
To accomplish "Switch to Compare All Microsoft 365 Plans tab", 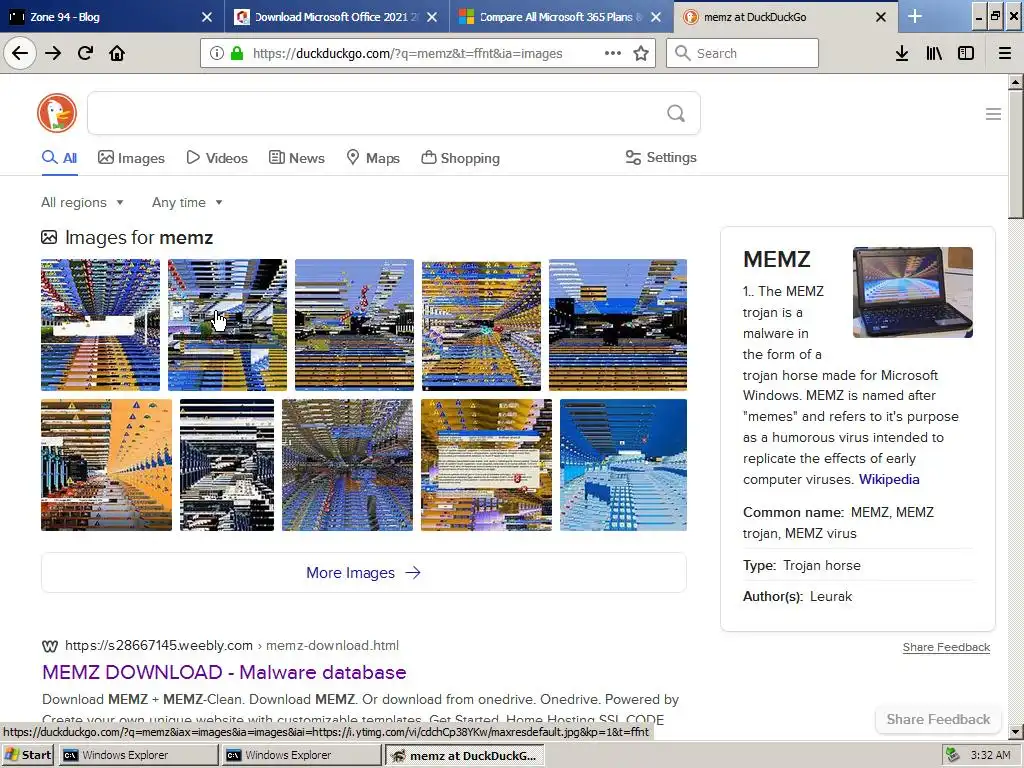I will pos(560,16).
